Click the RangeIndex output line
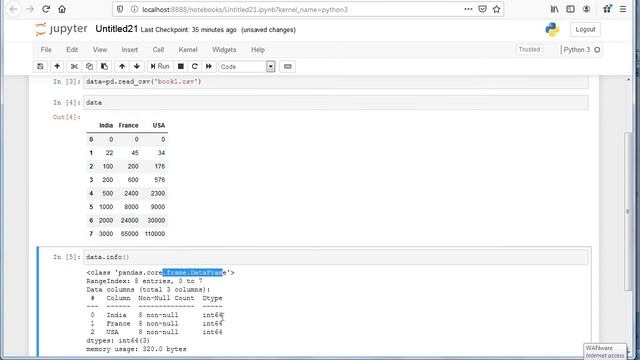Viewport: 640px width, 360px height. click(x=144, y=281)
